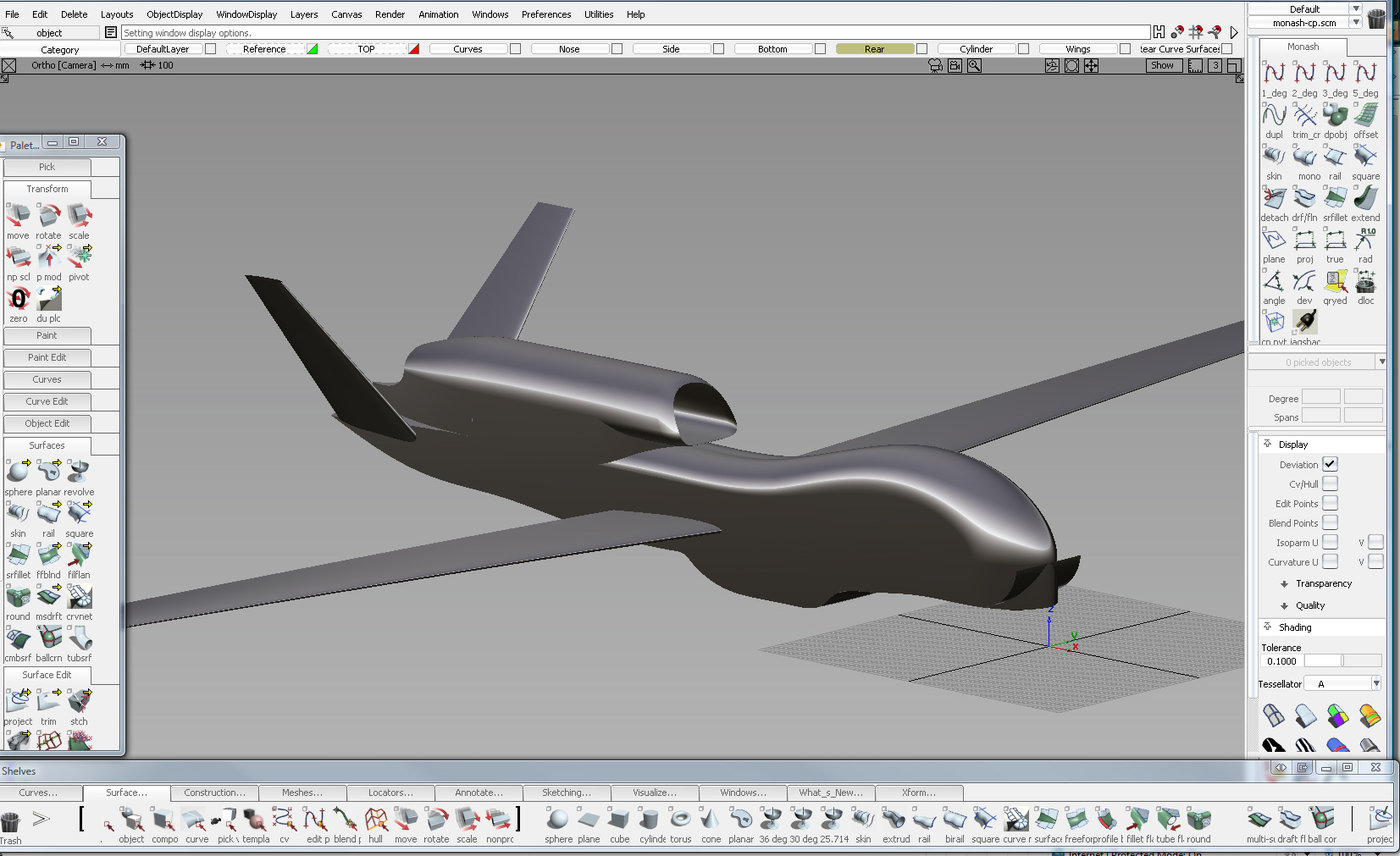Open the Render menu
Image resolution: width=1400 pixels, height=856 pixels.
click(x=389, y=14)
